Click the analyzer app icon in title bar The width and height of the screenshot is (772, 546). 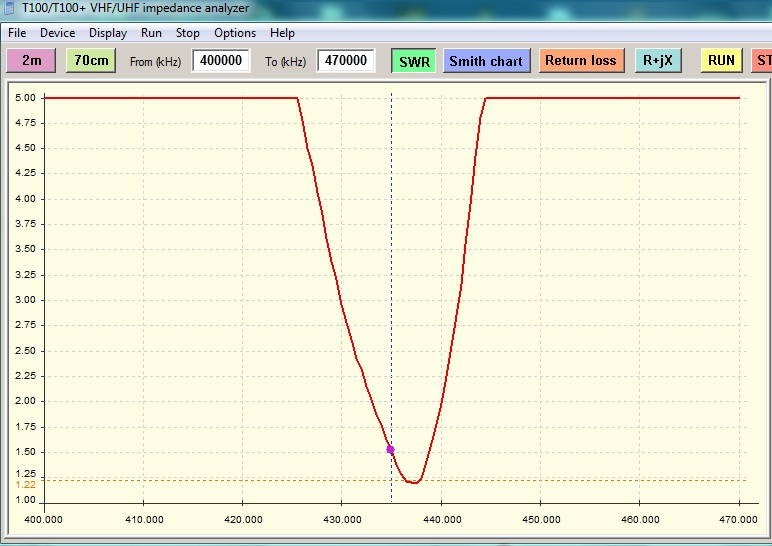point(9,8)
